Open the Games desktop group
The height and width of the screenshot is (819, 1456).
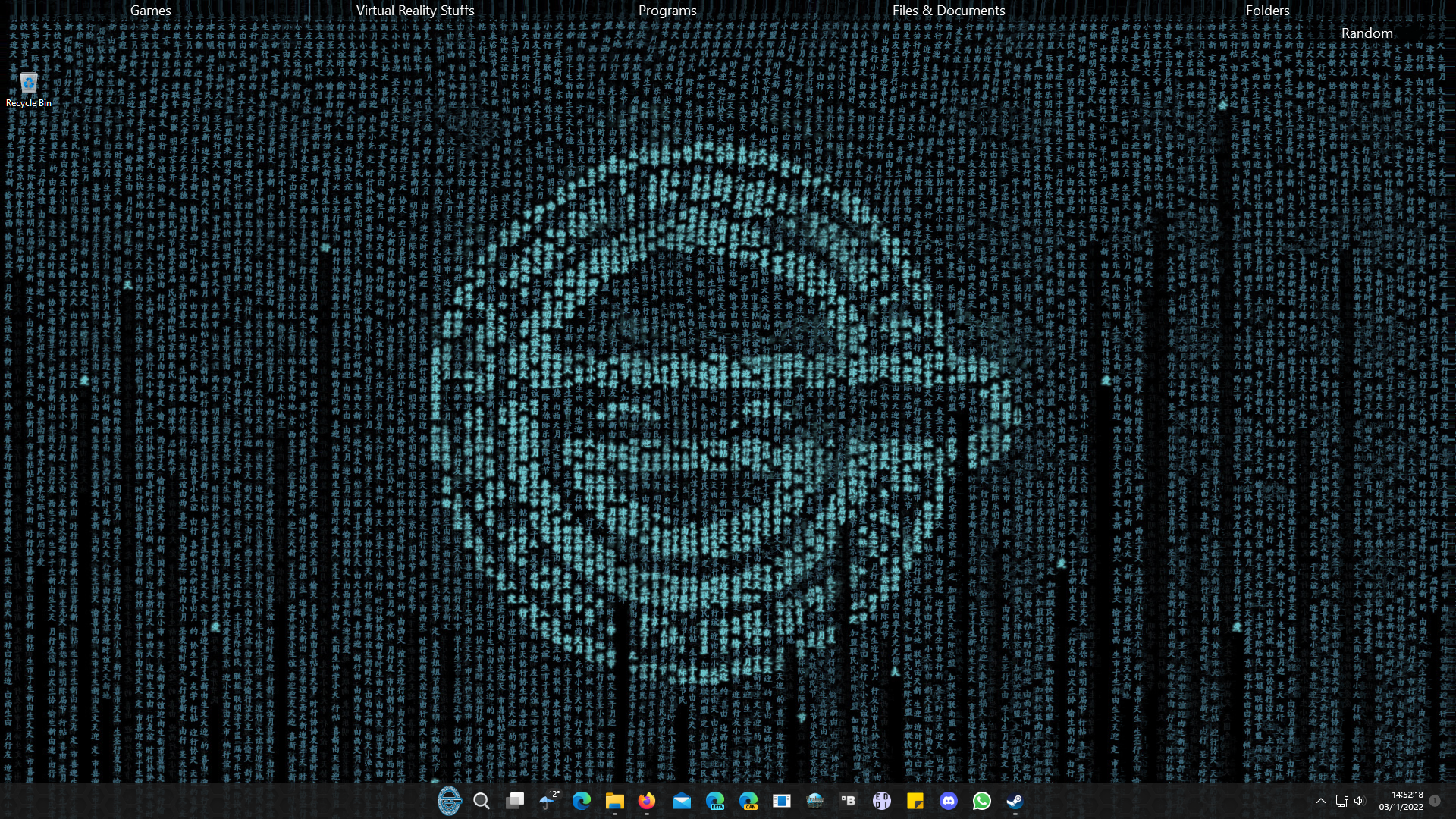(150, 11)
